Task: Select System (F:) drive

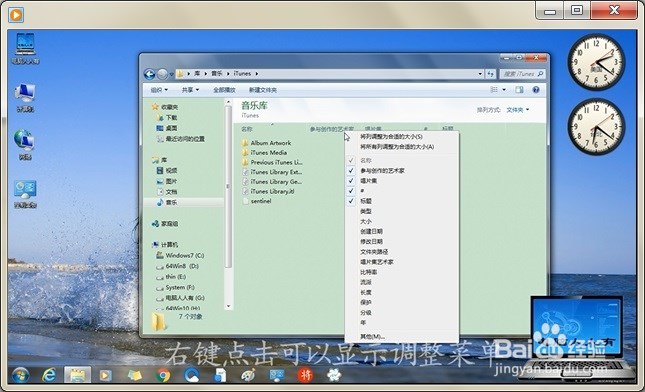Action: point(176,288)
